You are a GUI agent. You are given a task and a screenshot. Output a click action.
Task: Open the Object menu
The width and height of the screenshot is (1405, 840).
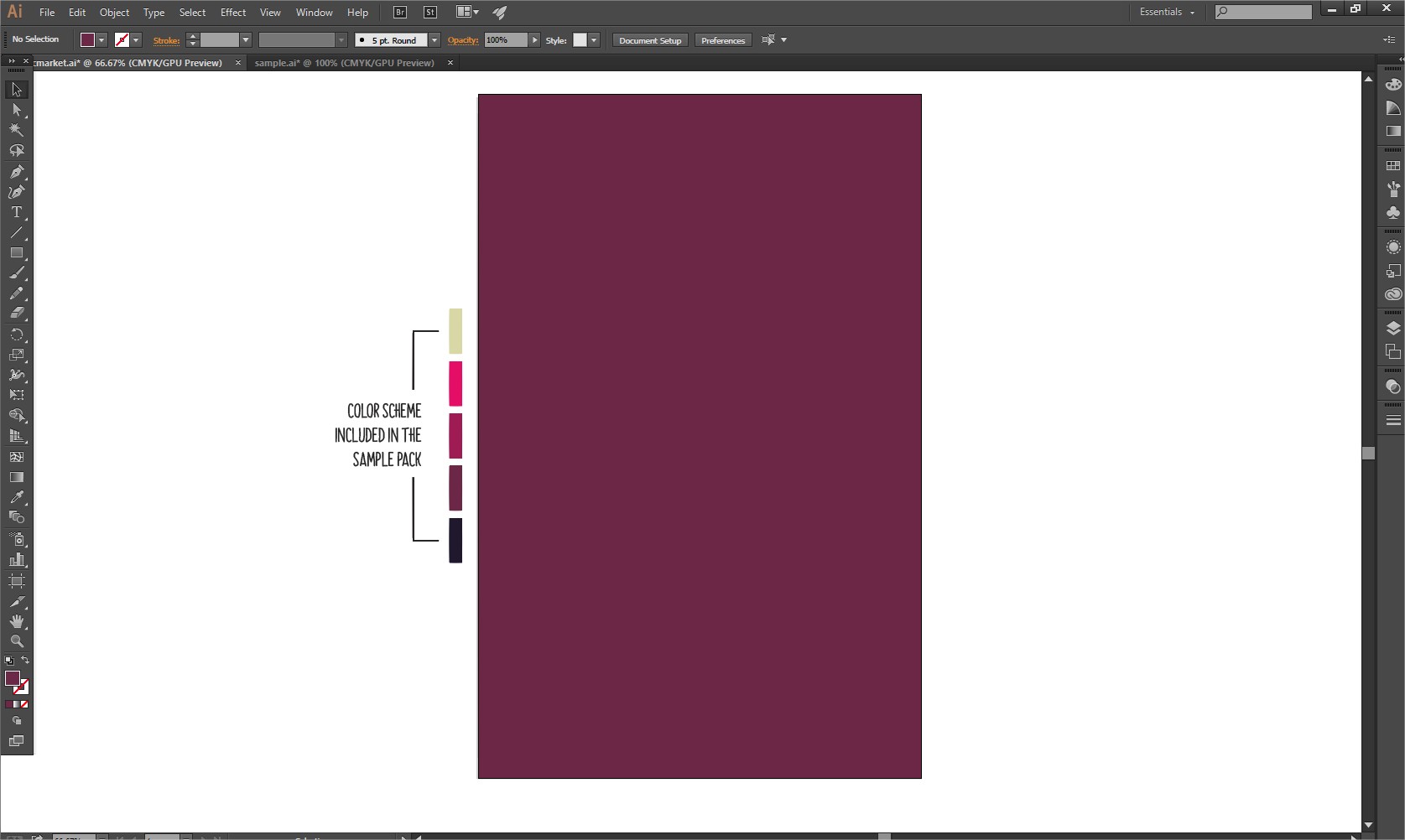point(114,13)
